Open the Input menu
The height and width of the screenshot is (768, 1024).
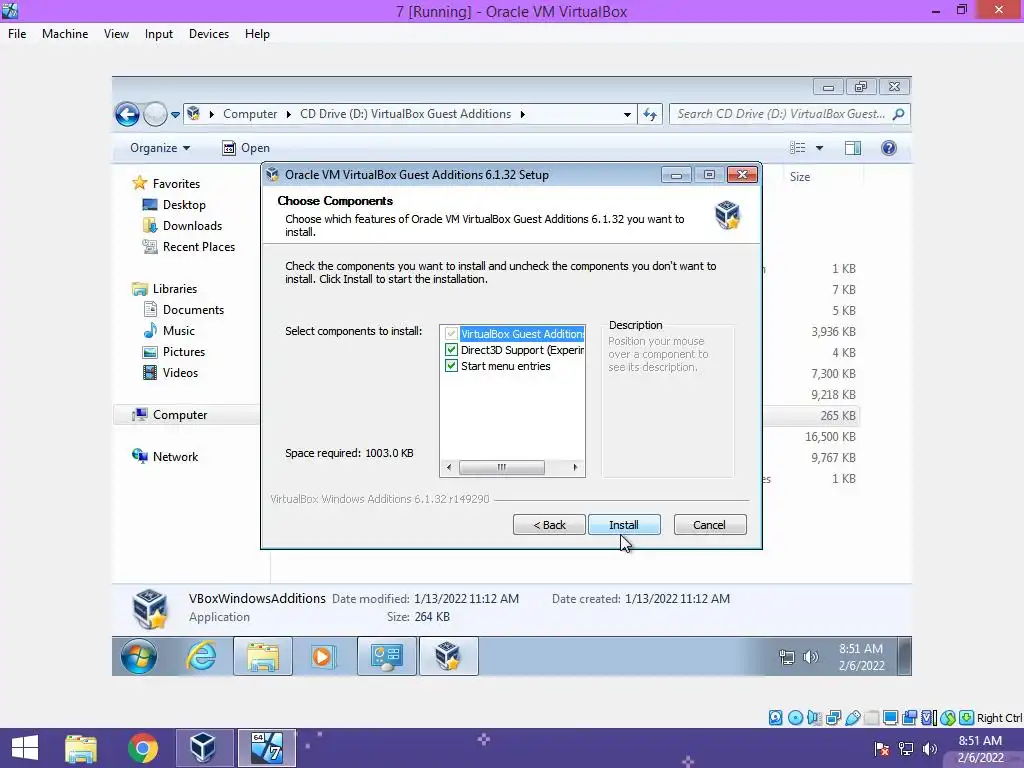(159, 34)
